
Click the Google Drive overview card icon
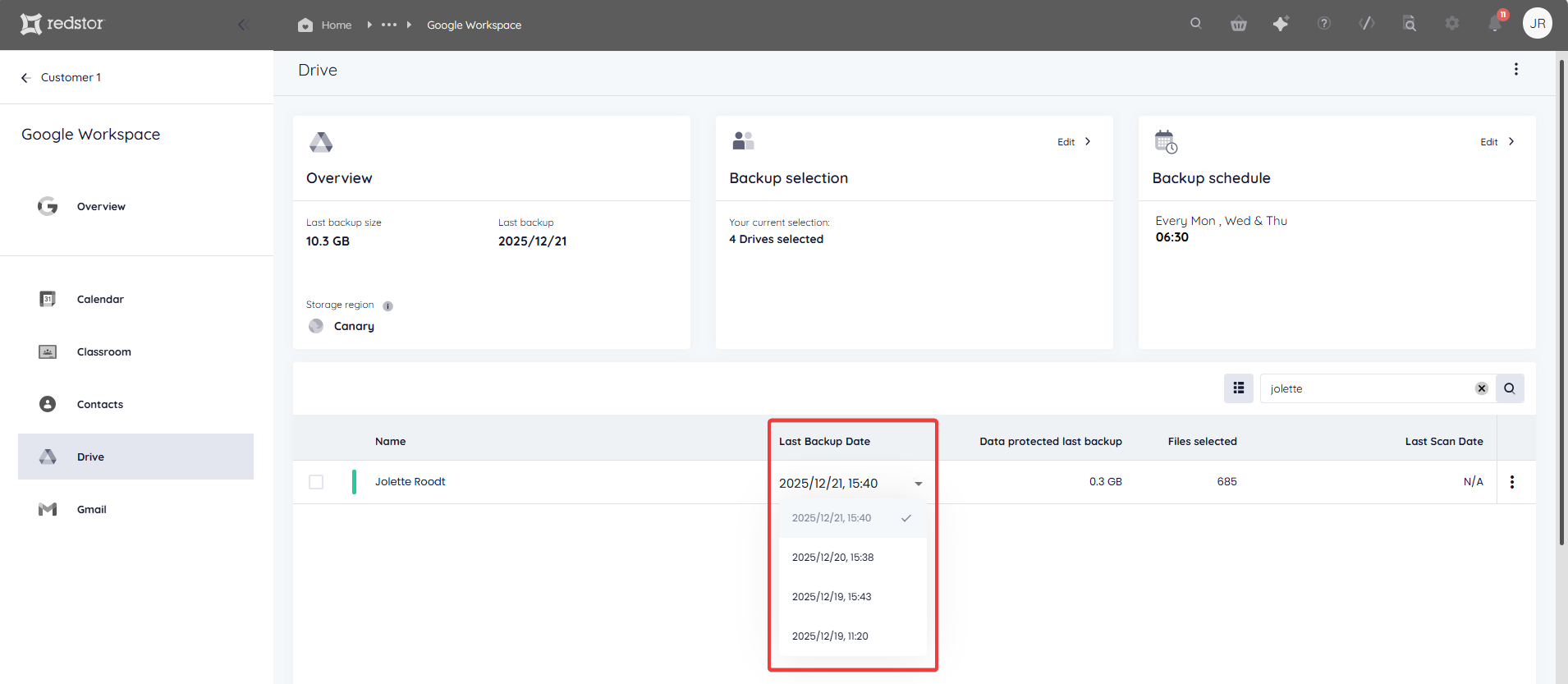321,142
